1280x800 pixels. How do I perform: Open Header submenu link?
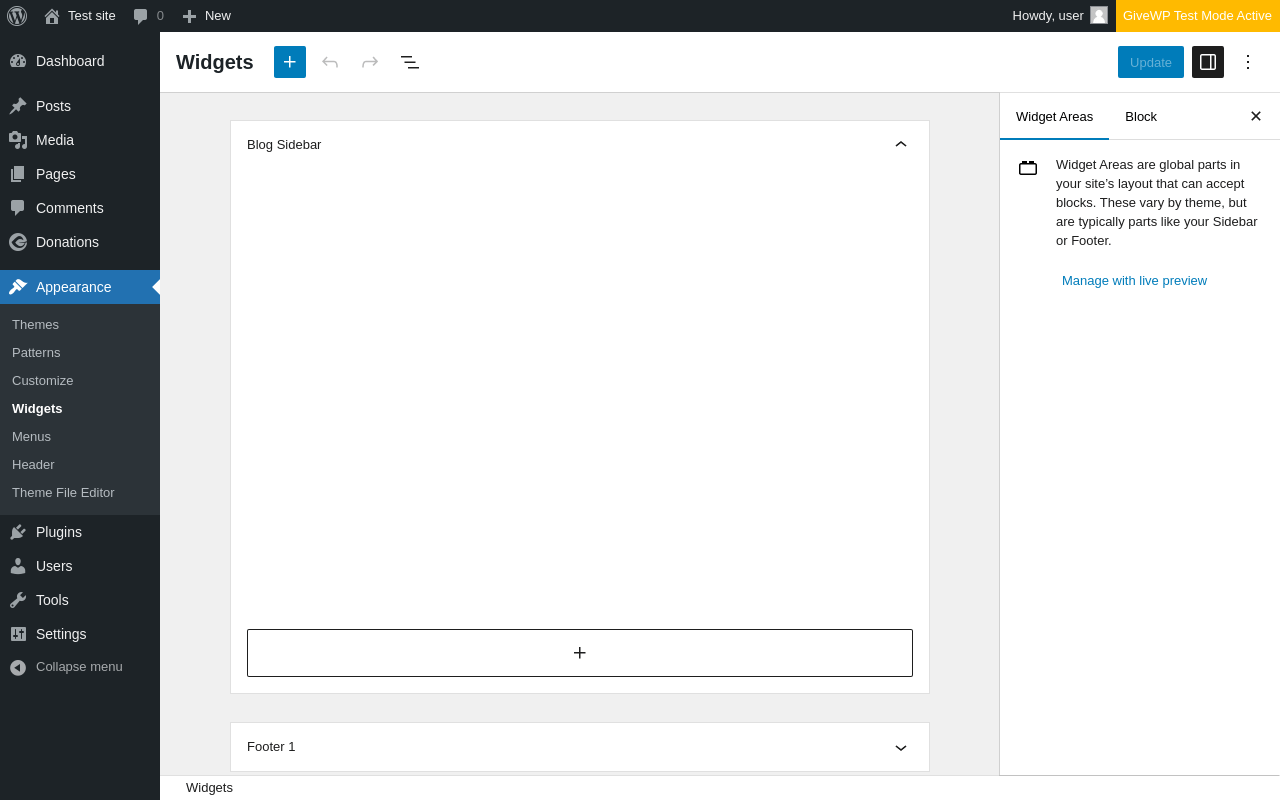33,464
